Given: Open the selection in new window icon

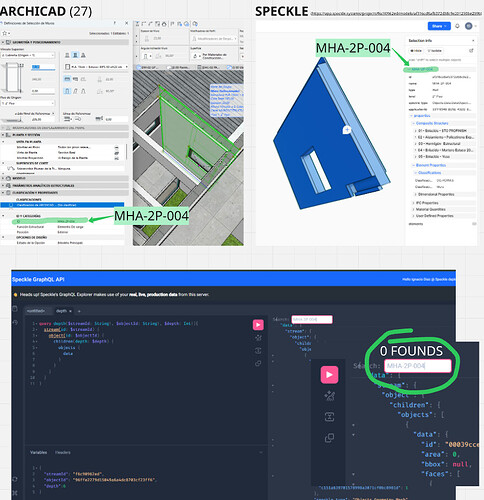Looking at the screenshot, I should coord(471,51).
